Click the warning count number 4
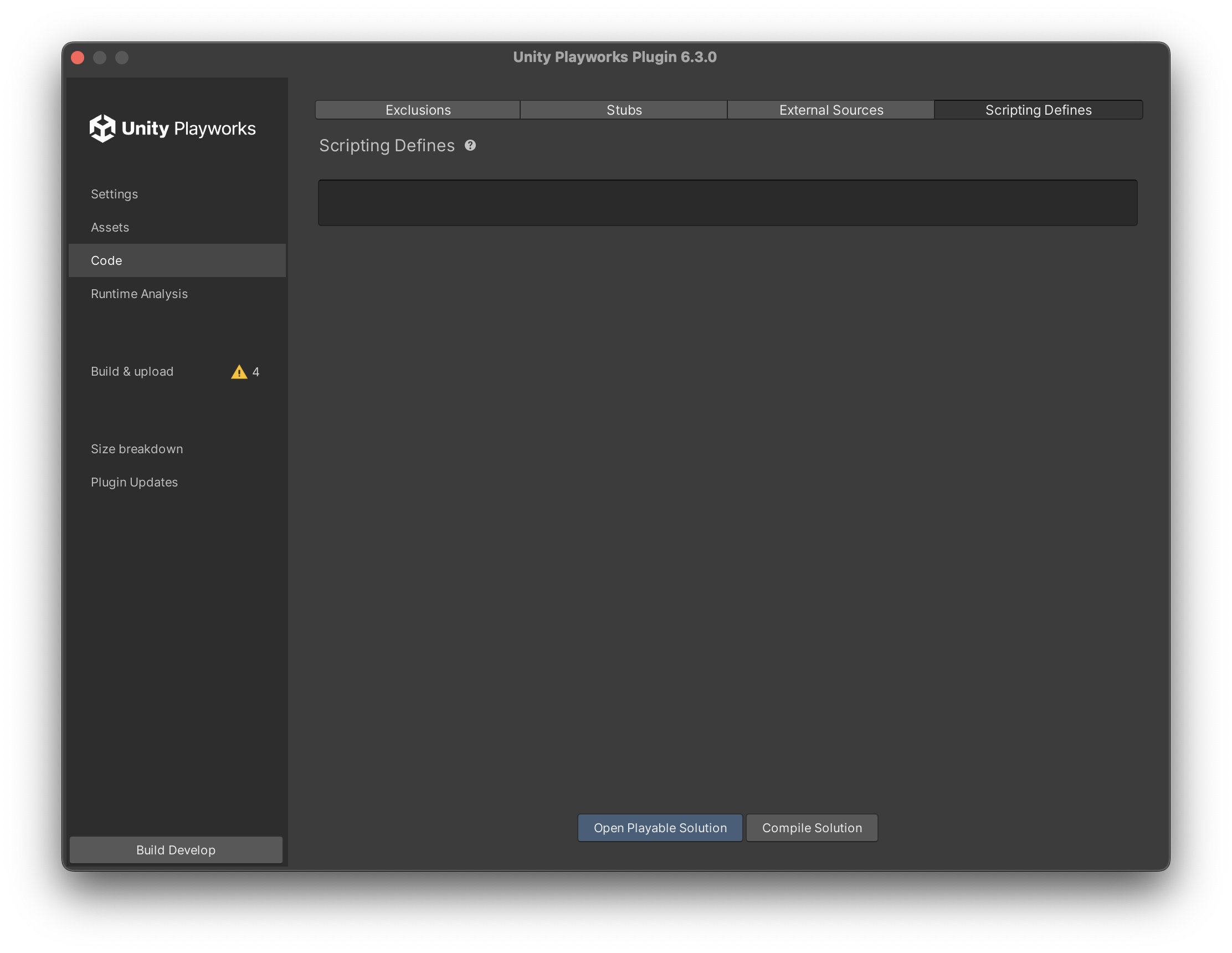This screenshot has height=953, width=1232. [255, 372]
